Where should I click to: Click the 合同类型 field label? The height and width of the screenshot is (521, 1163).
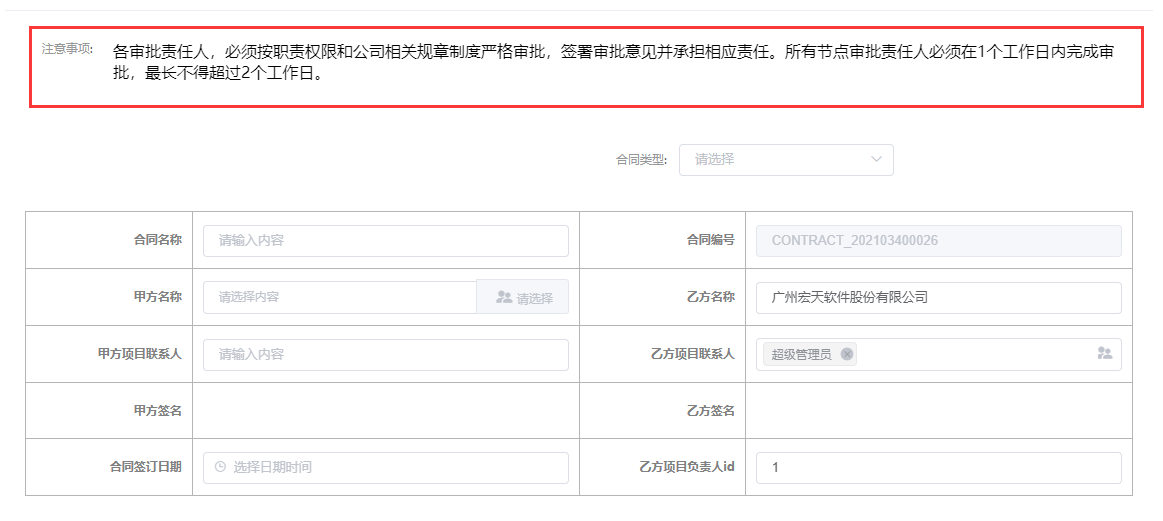641,160
